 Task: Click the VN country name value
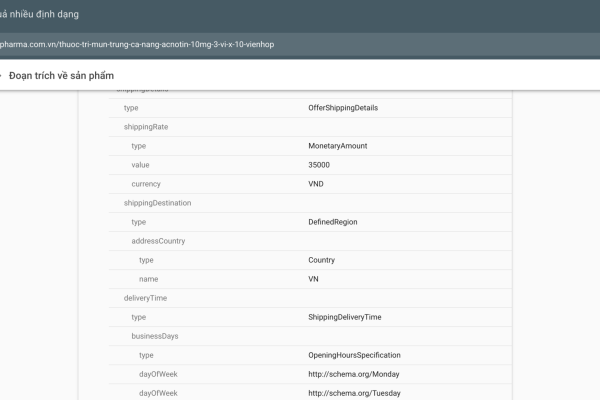click(x=314, y=279)
